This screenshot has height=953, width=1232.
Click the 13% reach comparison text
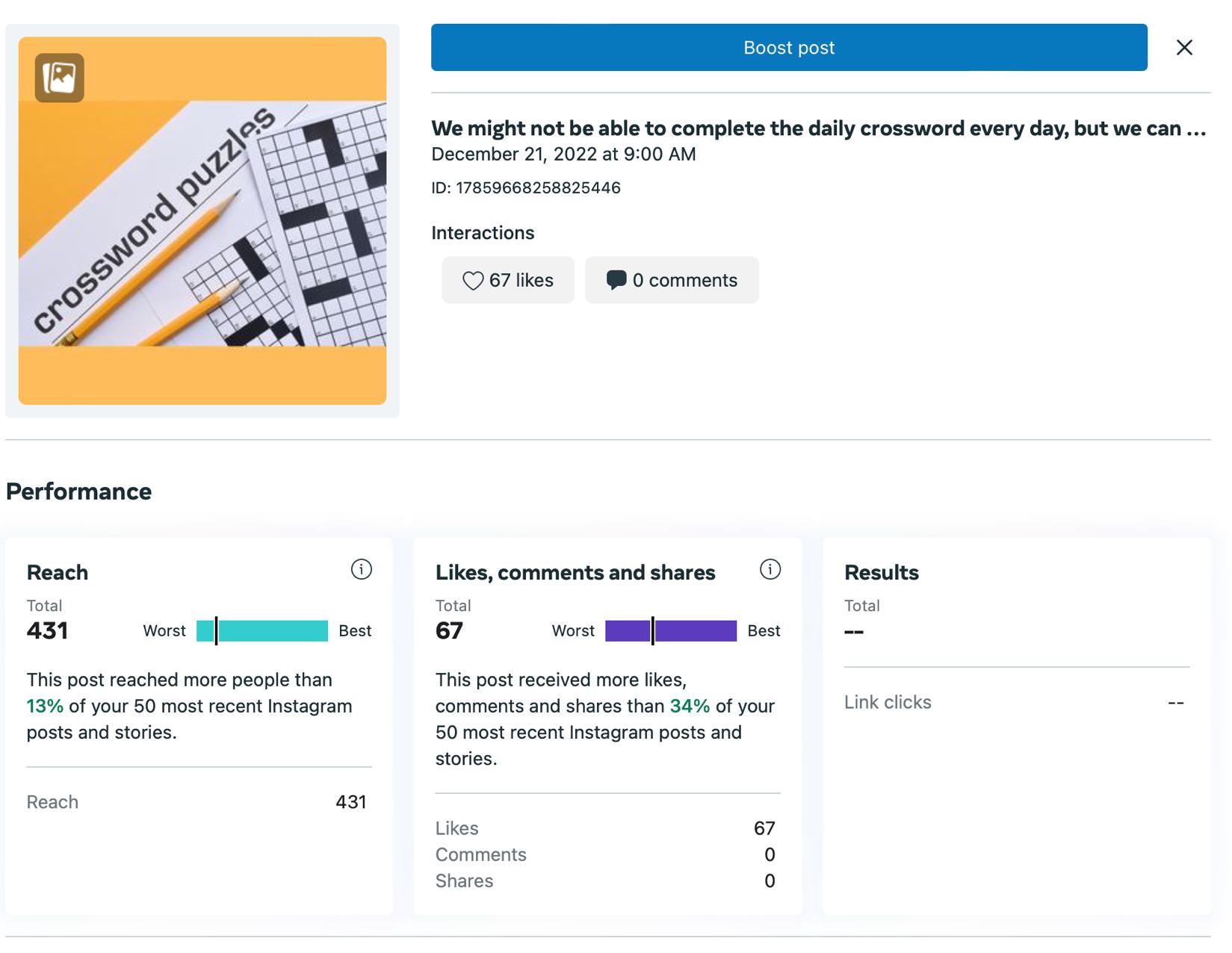tap(45, 707)
